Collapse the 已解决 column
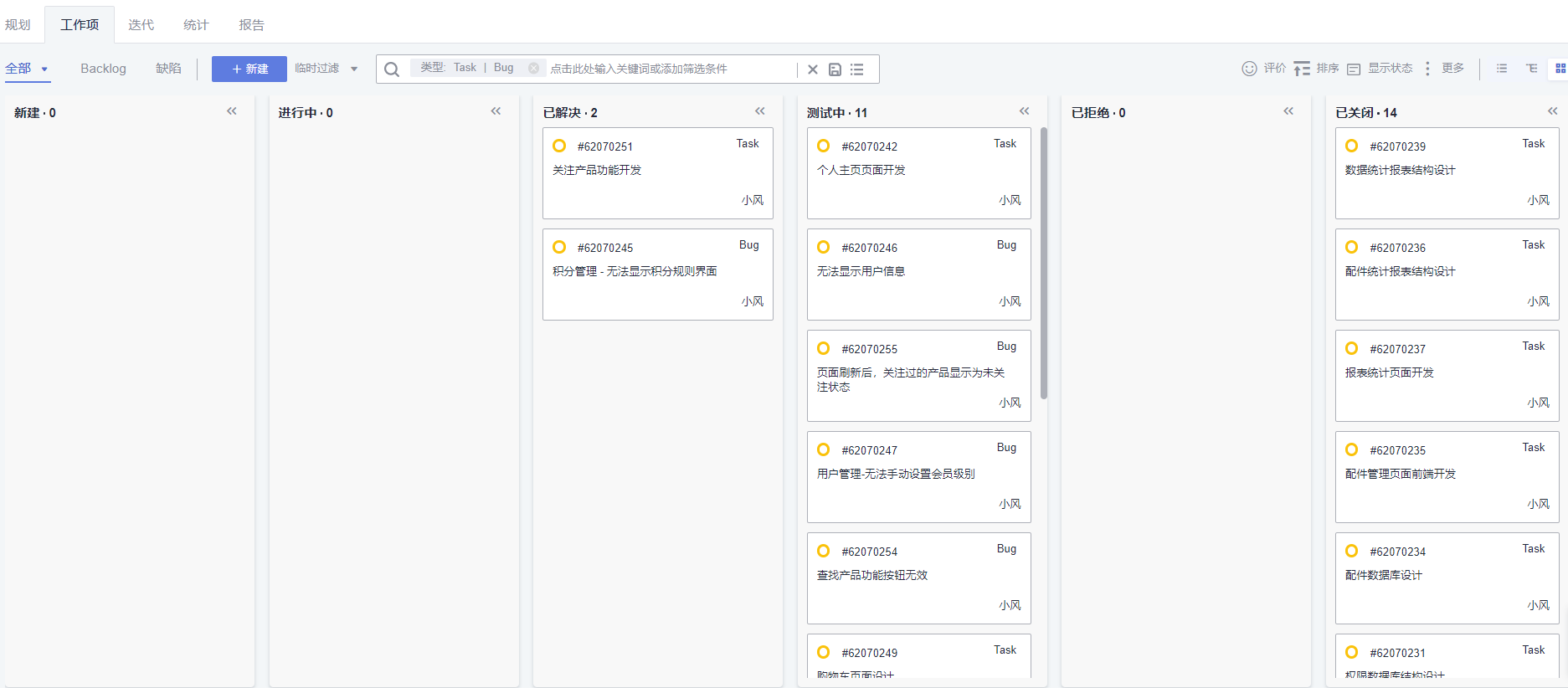This screenshot has width=1568, height=688. pyautogui.click(x=760, y=110)
